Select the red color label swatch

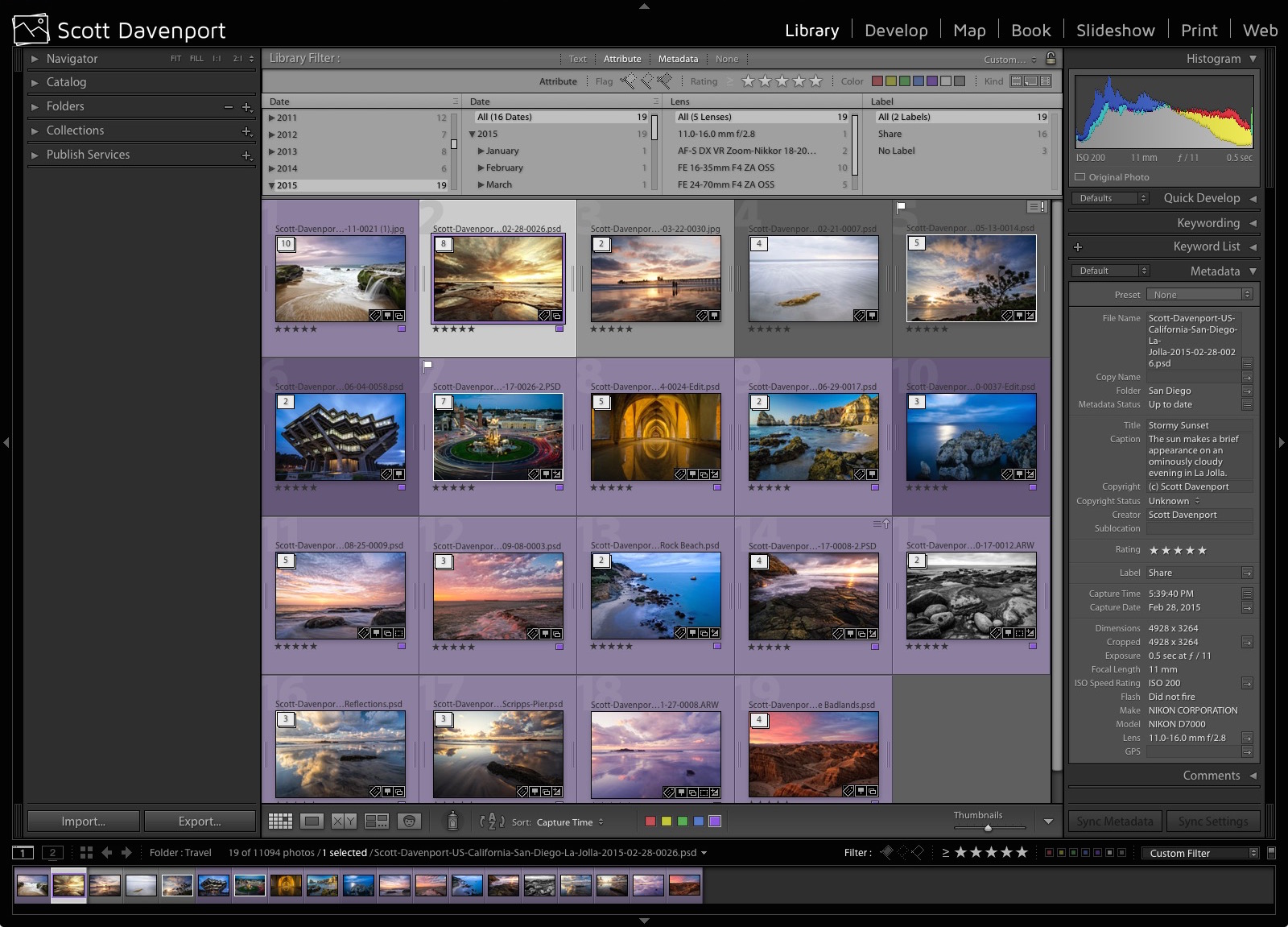point(650,821)
